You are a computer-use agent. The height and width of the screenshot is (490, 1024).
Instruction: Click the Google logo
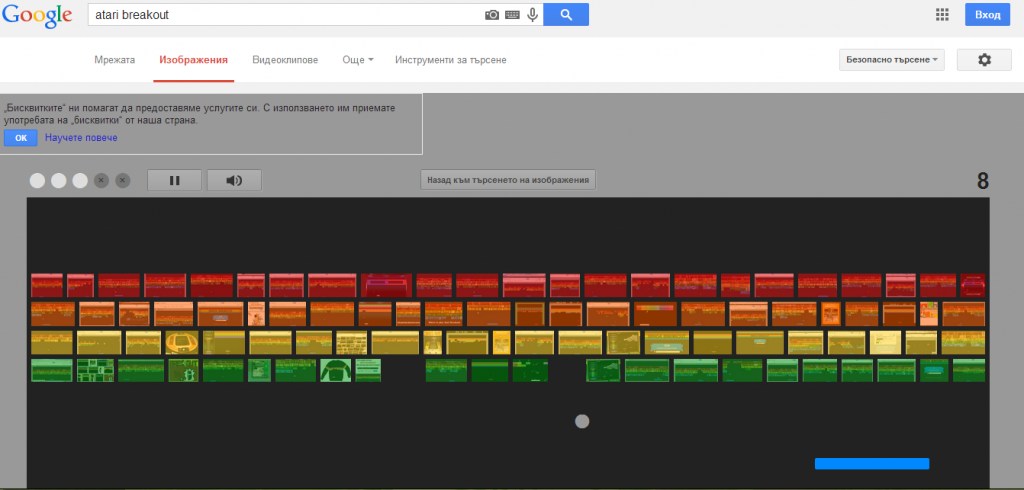pyautogui.click(x=37, y=14)
